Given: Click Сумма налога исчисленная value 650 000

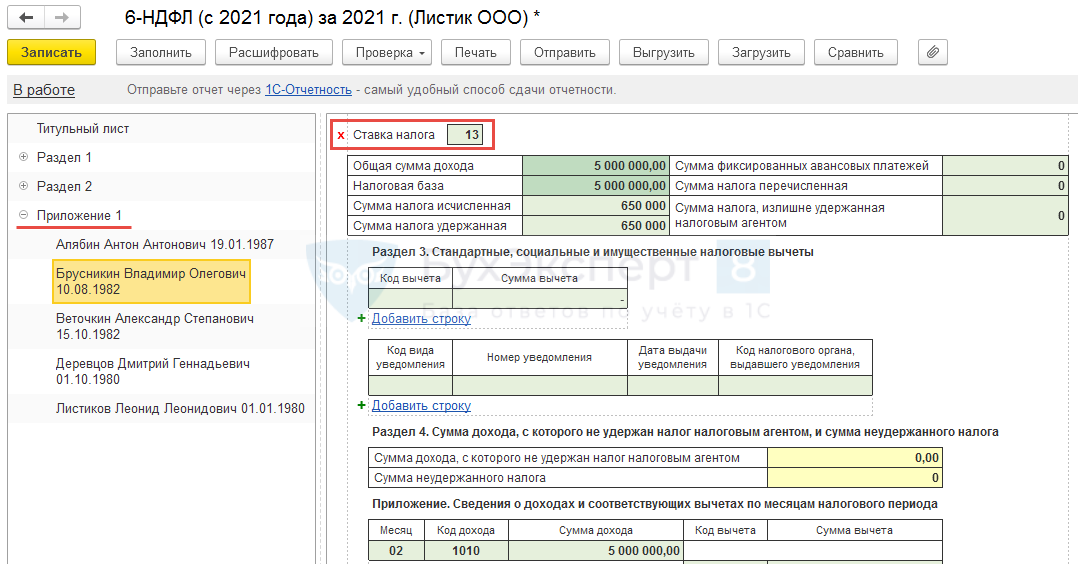Looking at the screenshot, I should (x=595, y=206).
